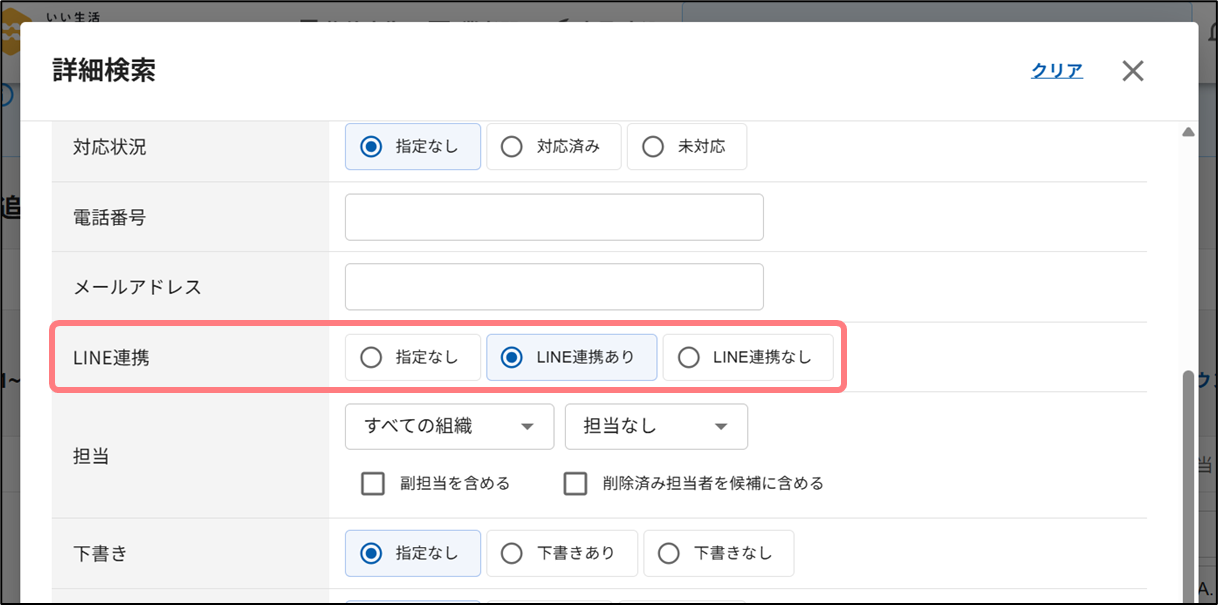Viewport: 1218px width, 605px height.
Task: Click the 電話番号 row label
Action: [x=110, y=217]
